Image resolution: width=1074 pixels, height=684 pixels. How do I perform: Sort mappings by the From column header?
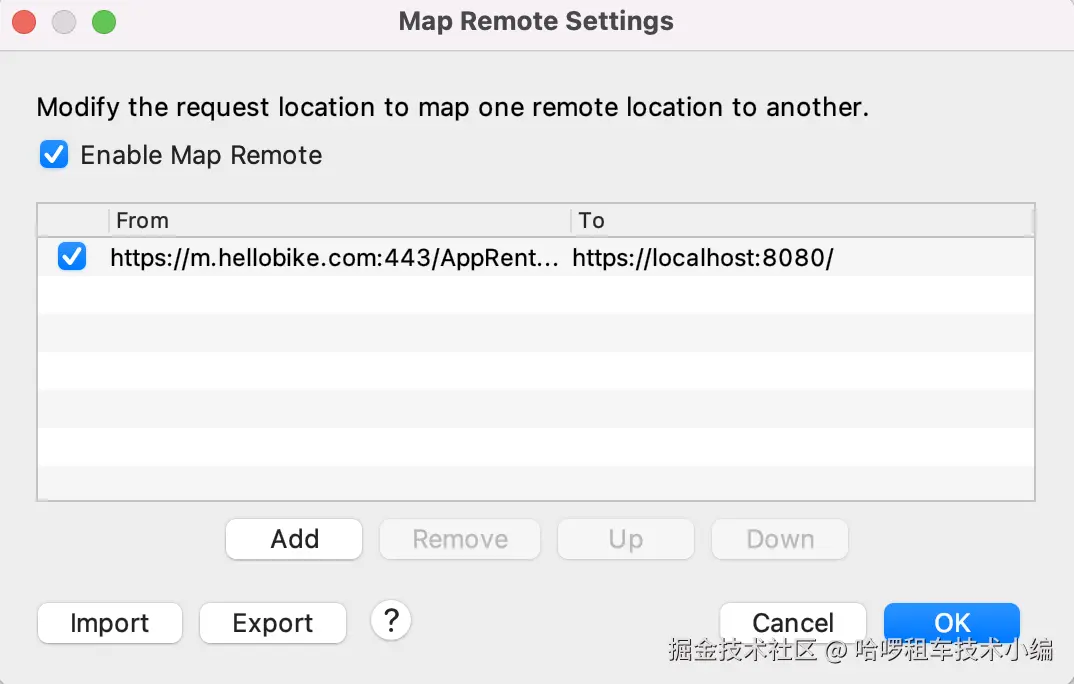point(338,220)
